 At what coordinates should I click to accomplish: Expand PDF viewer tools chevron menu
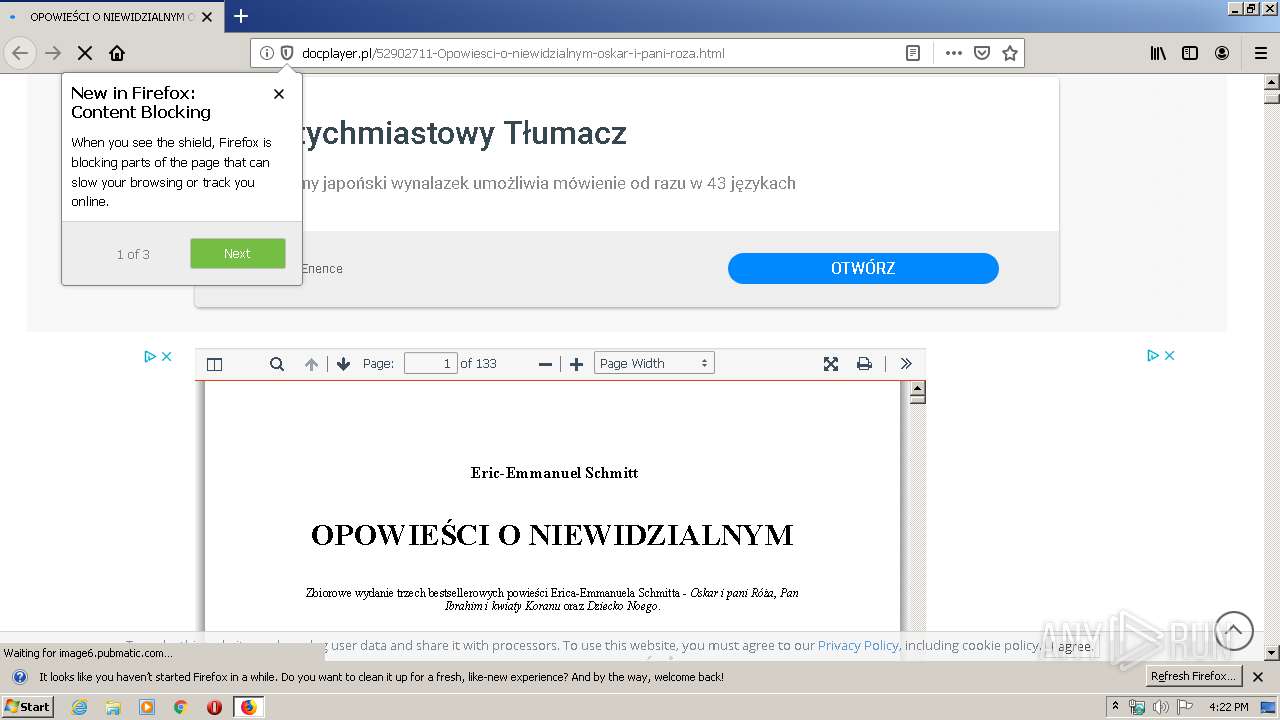click(x=906, y=364)
